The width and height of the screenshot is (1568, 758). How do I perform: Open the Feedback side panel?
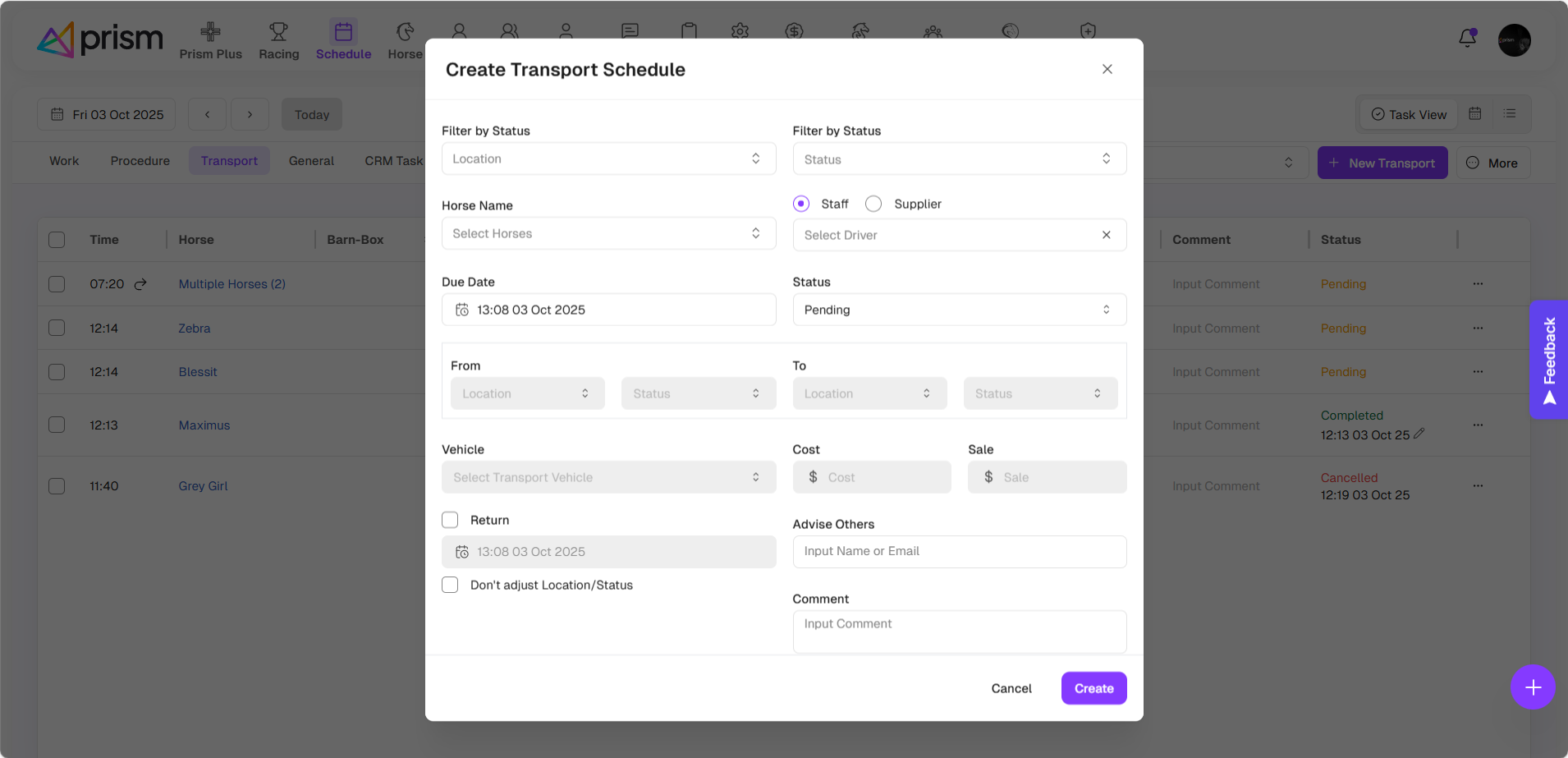pyautogui.click(x=1549, y=360)
